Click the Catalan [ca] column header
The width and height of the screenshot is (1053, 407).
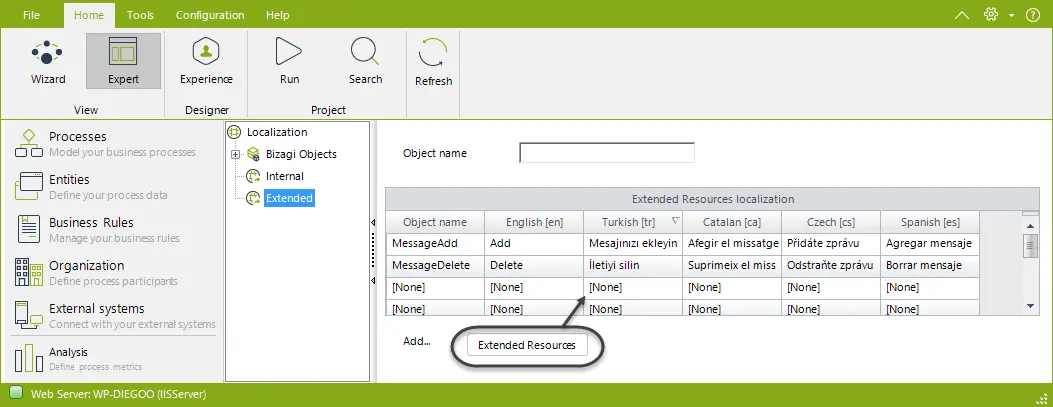point(731,222)
